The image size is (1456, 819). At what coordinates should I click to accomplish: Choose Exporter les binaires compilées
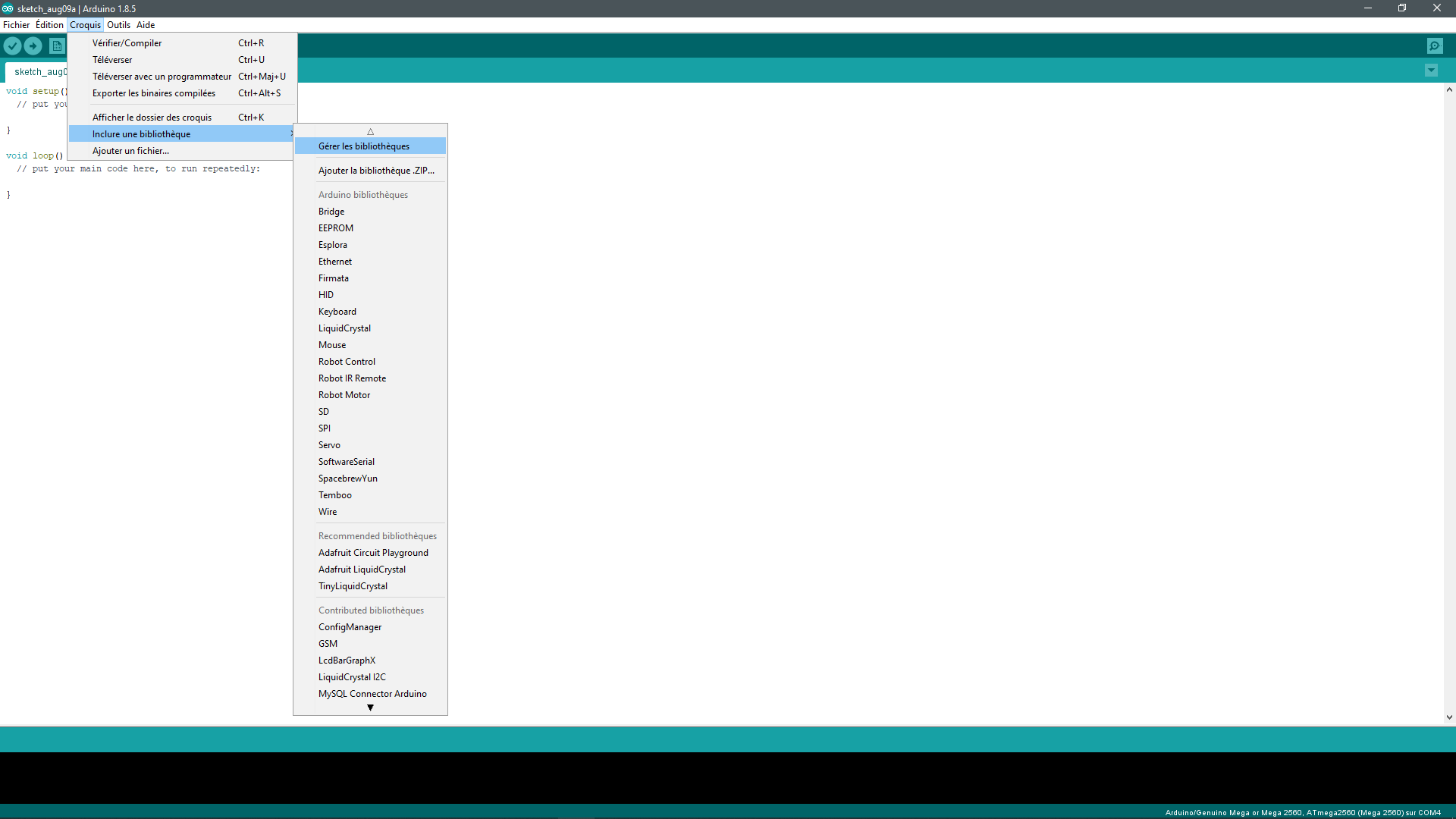pos(182,93)
